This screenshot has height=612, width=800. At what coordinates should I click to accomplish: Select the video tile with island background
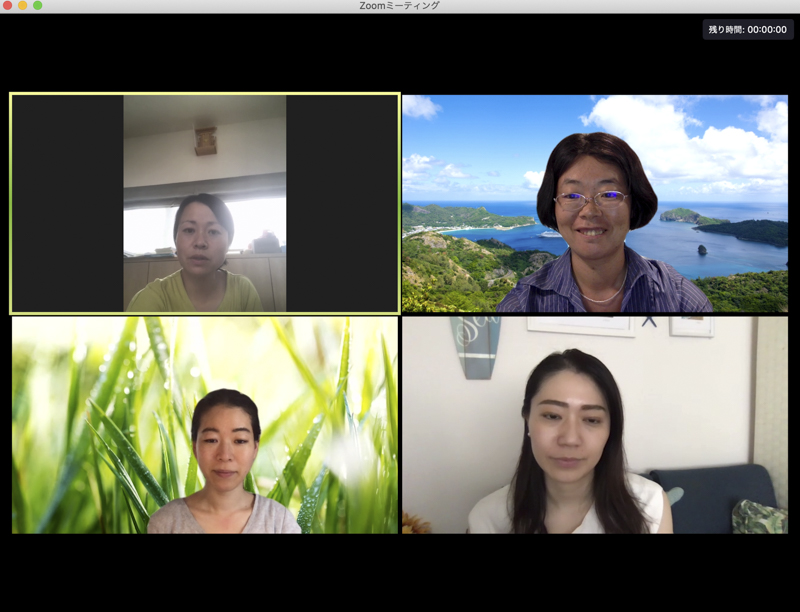pos(595,204)
